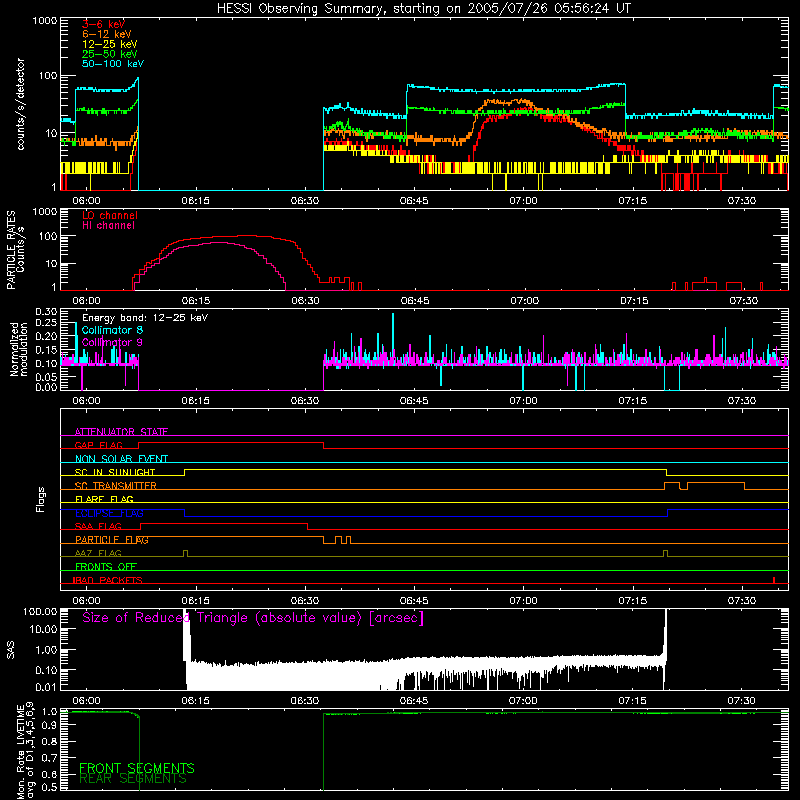
Task: Click the 'FLARE FLAG' label
Action: pyautogui.click(x=104, y=499)
